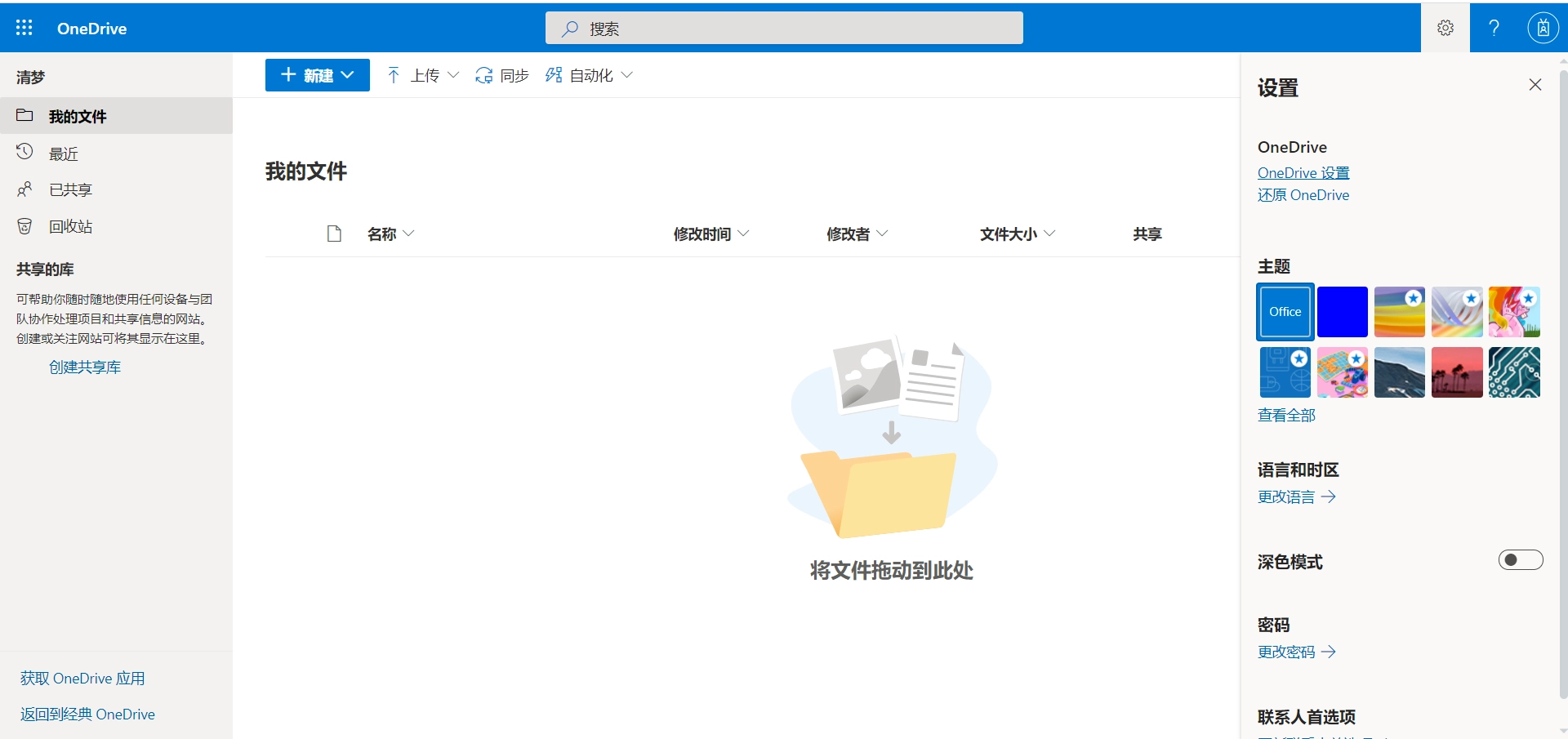Open the account avatar icon
Screen dimensions: 1568x739
pos(1543,27)
